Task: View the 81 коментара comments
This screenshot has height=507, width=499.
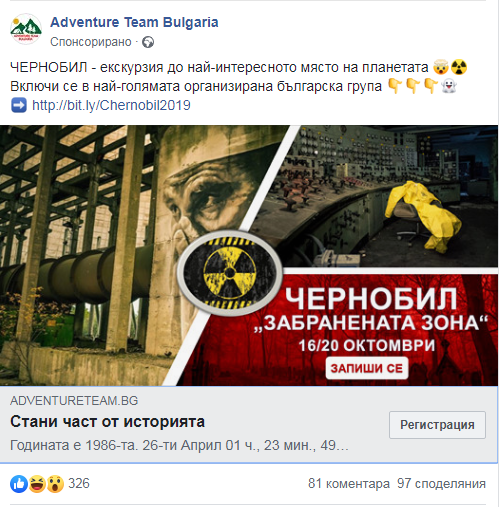Action: 349,484
